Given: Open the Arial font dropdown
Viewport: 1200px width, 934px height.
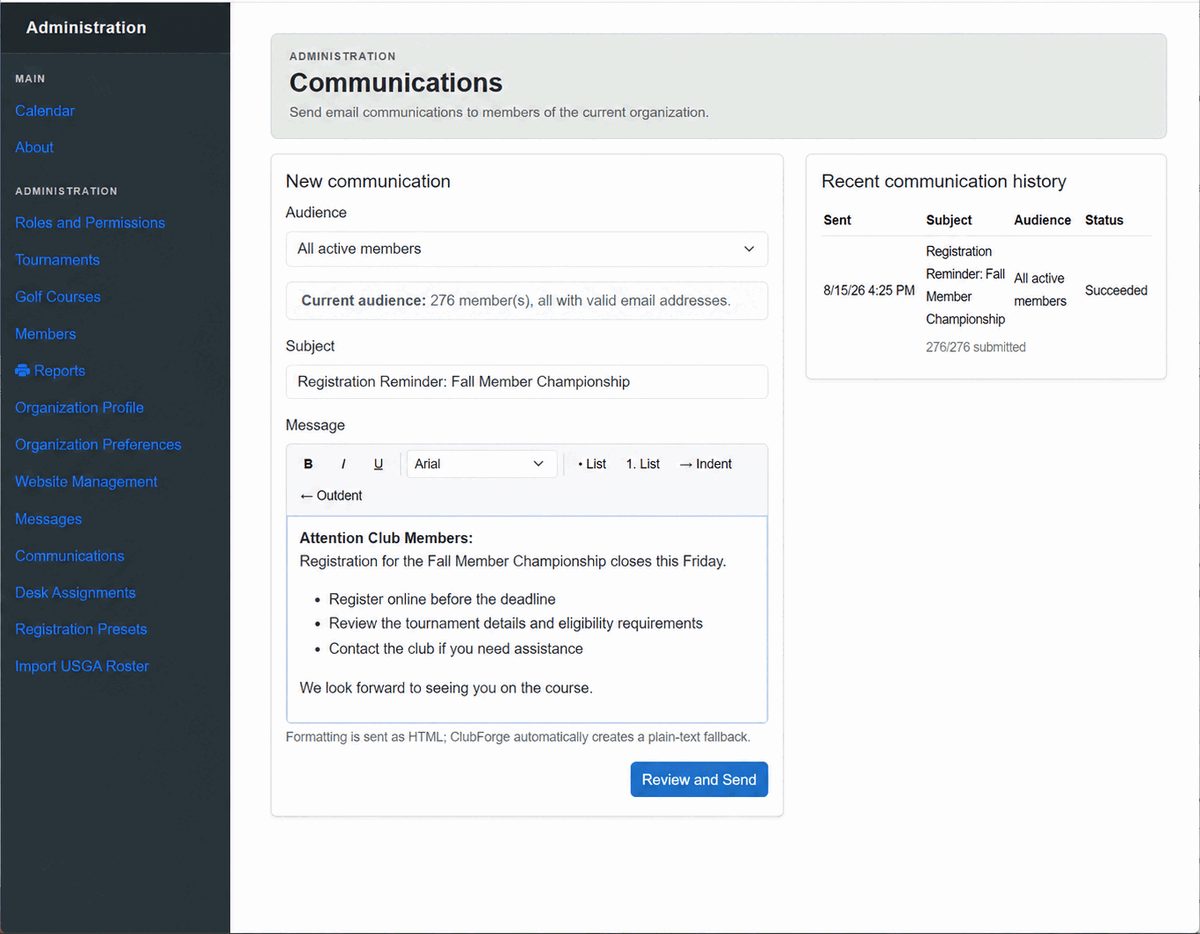Looking at the screenshot, I should (481, 464).
